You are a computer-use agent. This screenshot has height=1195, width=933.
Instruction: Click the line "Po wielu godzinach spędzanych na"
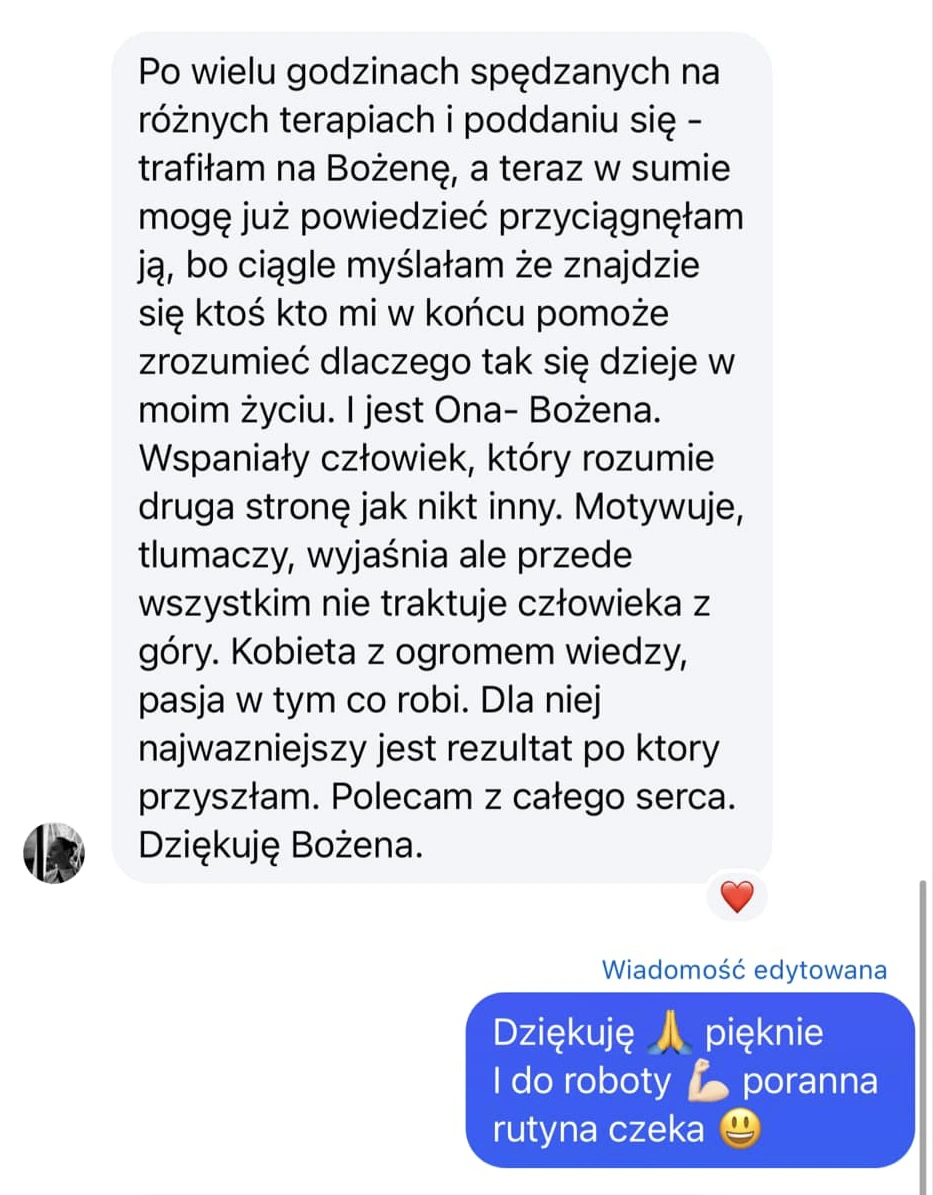coord(429,72)
